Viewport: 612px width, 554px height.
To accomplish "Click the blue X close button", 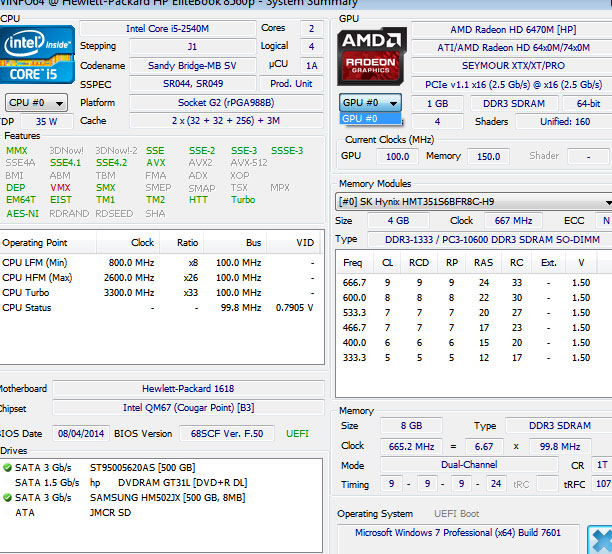I will click(600, 540).
